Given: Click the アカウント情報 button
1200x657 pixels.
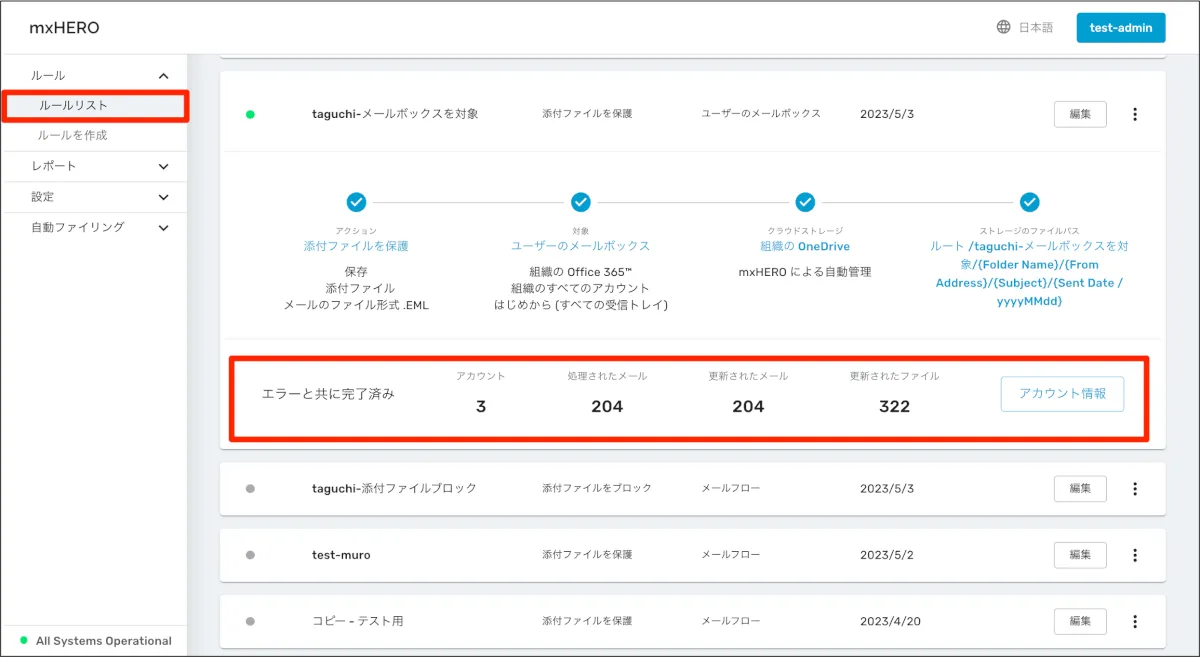Looking at the screenshot, I should tap(1062, 394).
